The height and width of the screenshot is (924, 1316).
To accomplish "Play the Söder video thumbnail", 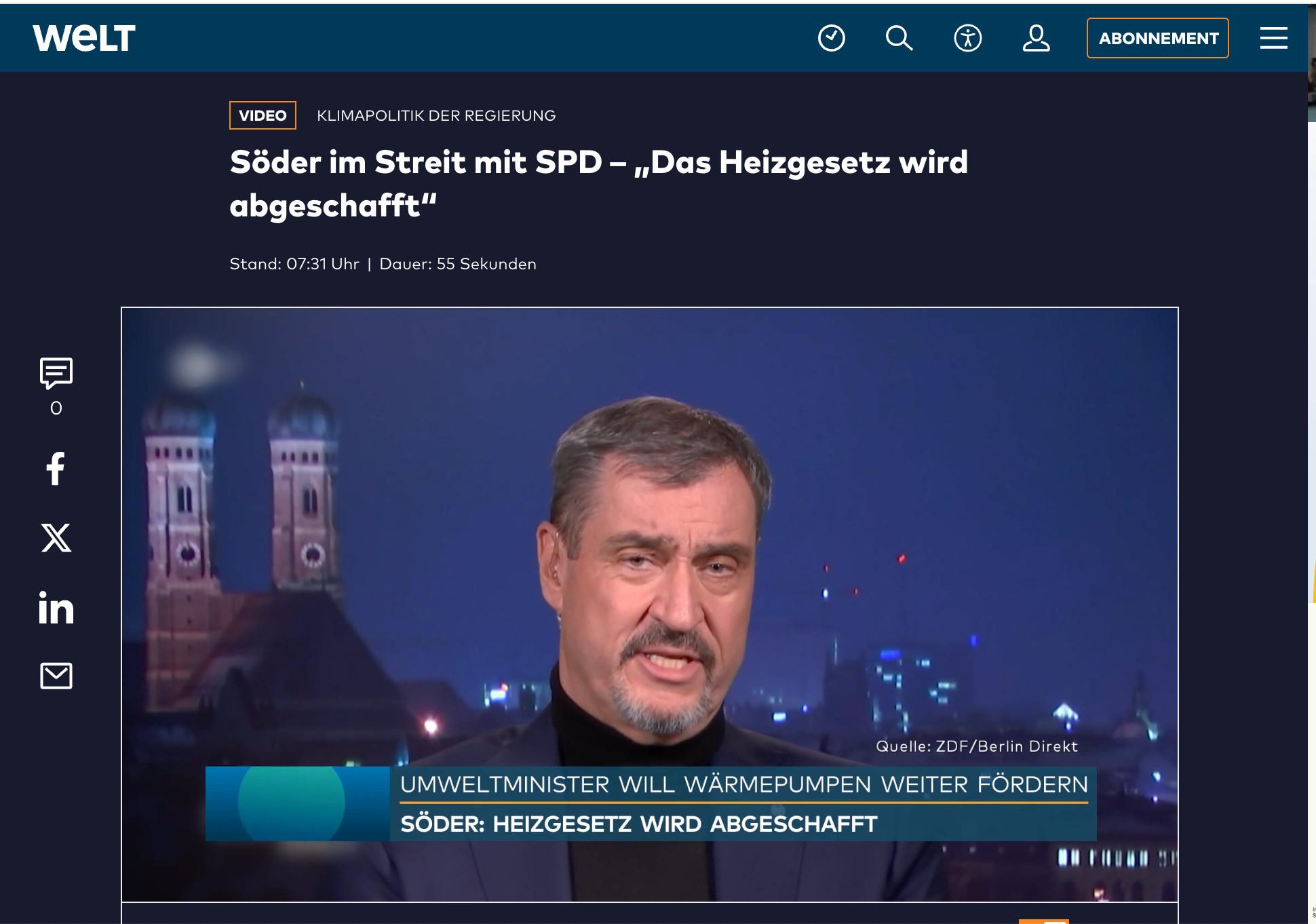I will coord(649,604).
